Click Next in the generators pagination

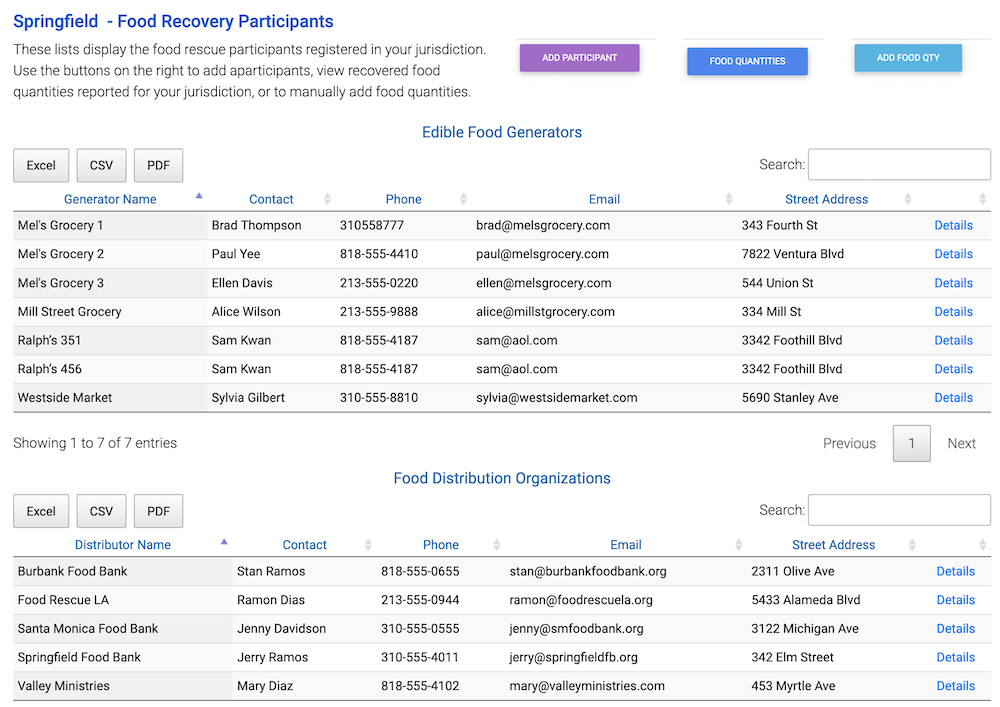(x=961, y=444)
